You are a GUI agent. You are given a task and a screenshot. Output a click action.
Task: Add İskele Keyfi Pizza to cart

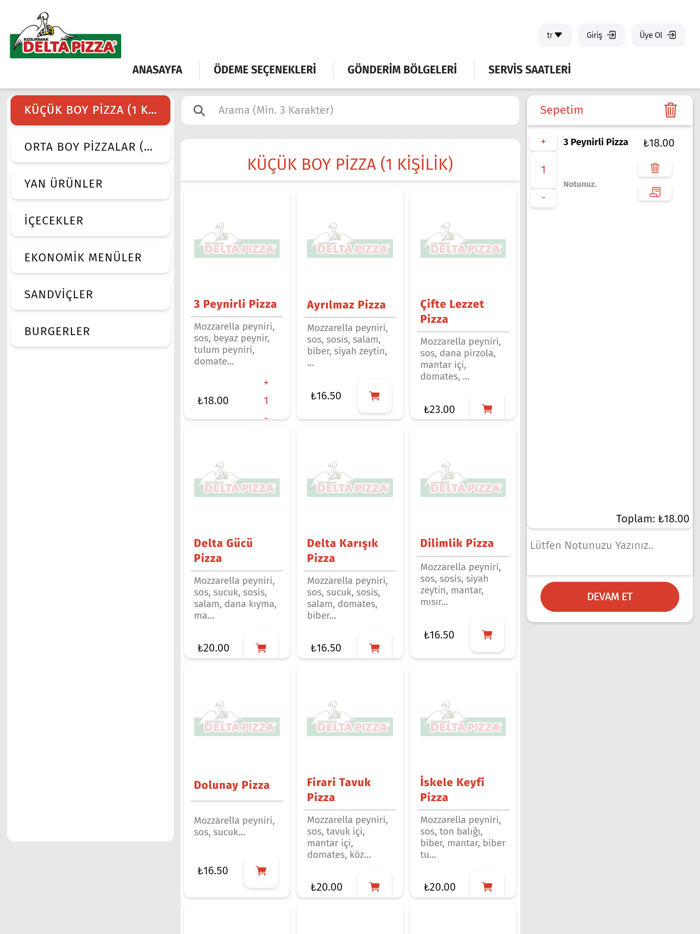487,886
